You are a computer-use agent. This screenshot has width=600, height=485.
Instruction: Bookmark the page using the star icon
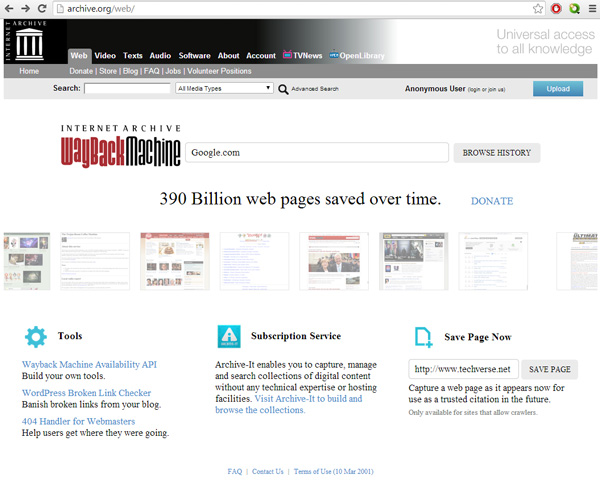click(x=538, y=8)
